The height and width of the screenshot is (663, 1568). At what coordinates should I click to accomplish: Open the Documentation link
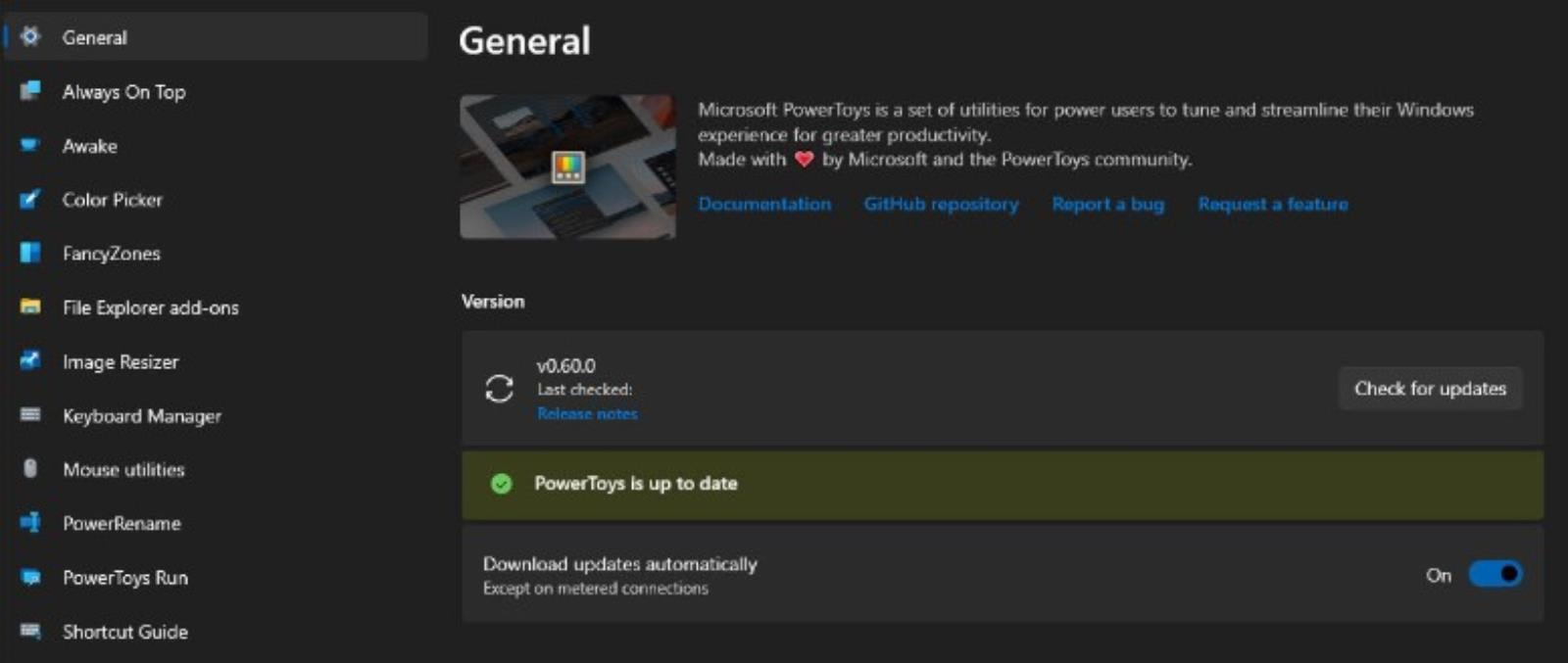pos(764,204)
